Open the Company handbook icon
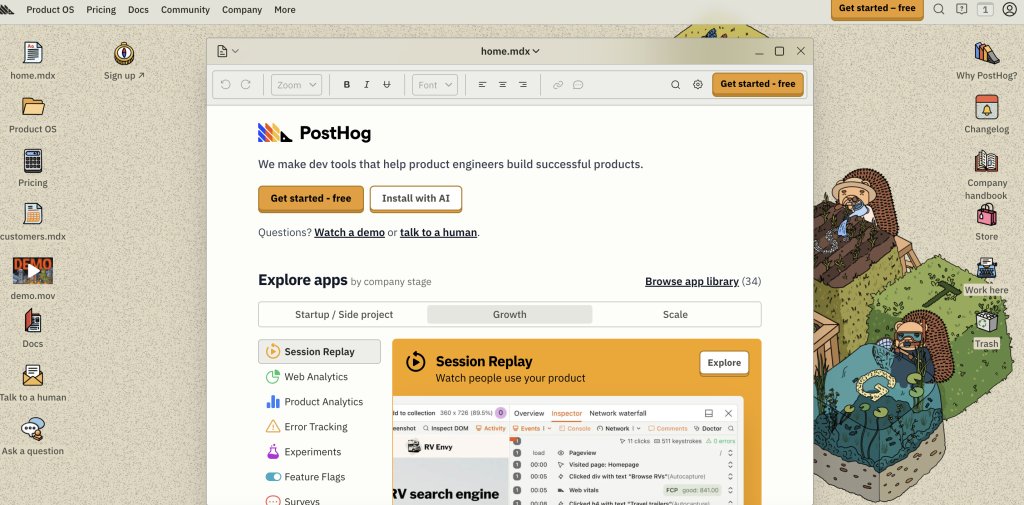1024x505 pixels. click(987, 161)
